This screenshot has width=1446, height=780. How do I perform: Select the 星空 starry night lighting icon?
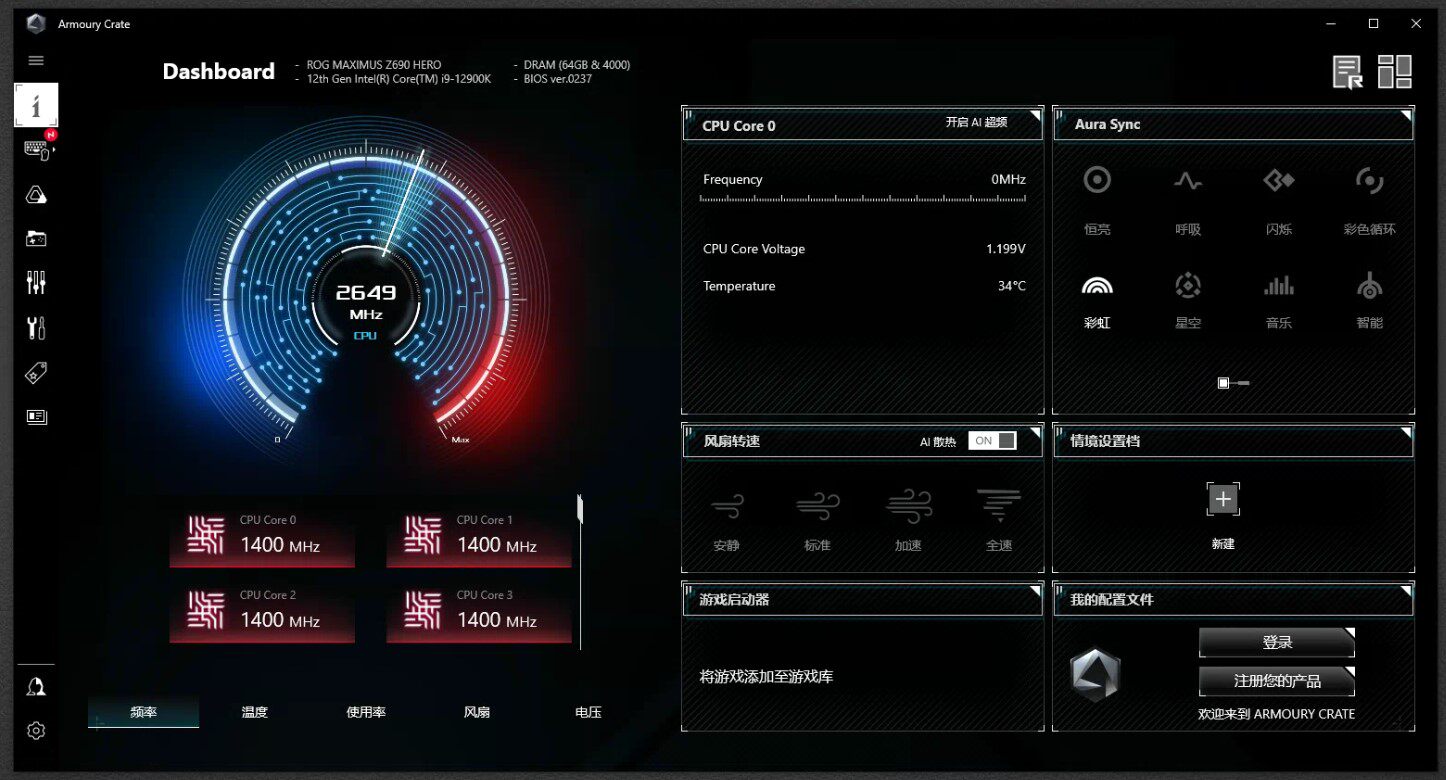1188,286
